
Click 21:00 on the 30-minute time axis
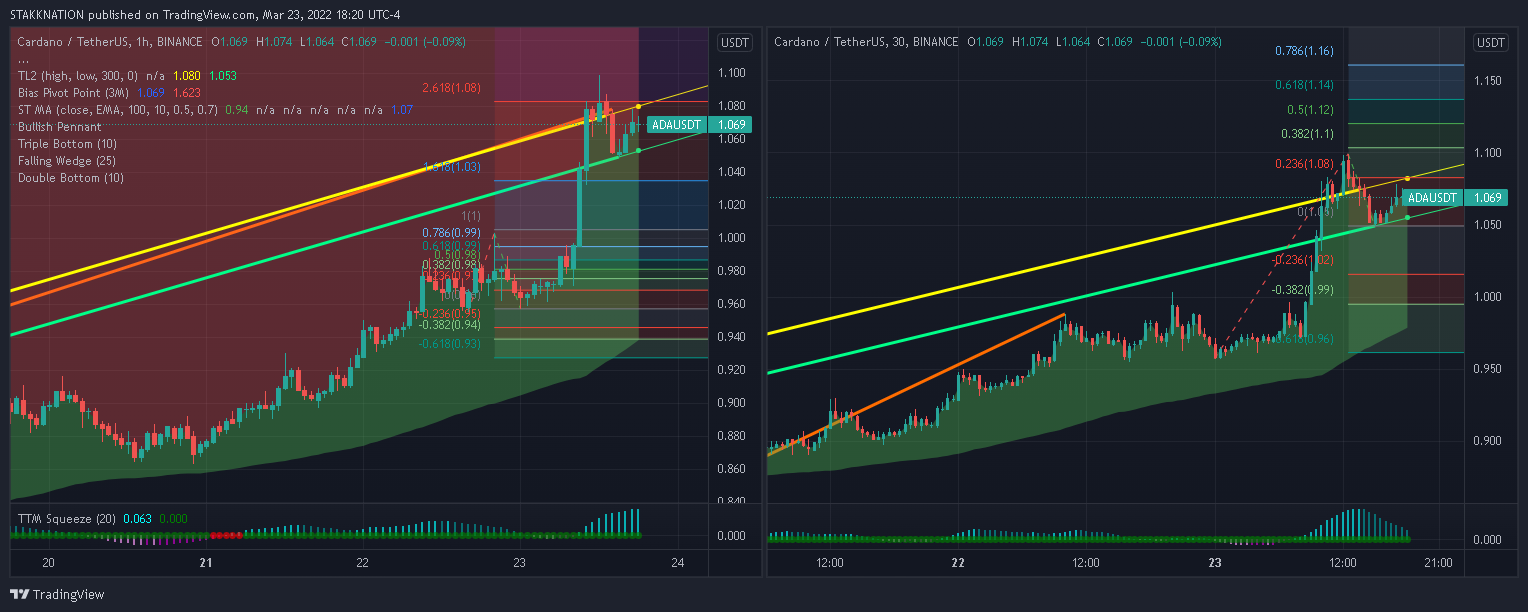pyautogui.click(x=1438, y=563)
